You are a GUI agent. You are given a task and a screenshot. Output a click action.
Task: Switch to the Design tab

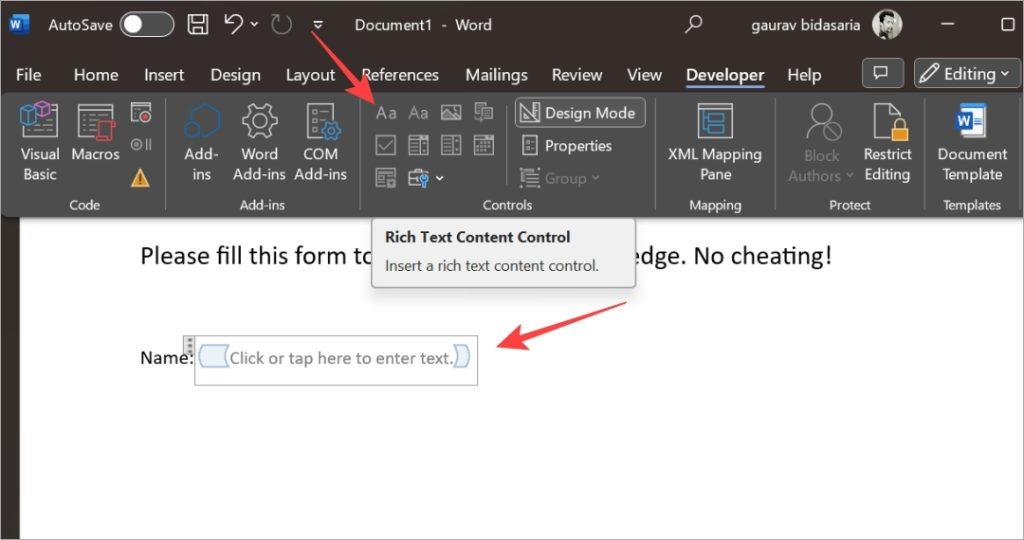[x=235, y=75]
